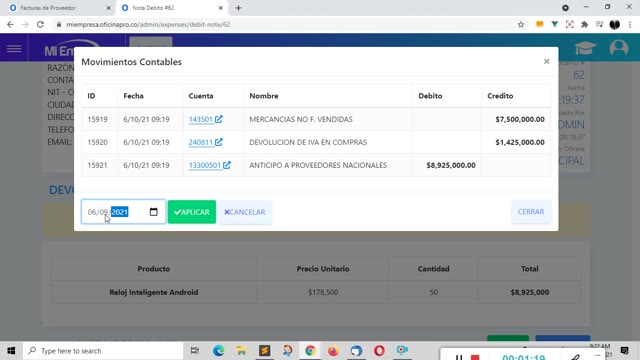Open the Chrome three-dot menu
The image size is (640, 360).
pos(630,24)
